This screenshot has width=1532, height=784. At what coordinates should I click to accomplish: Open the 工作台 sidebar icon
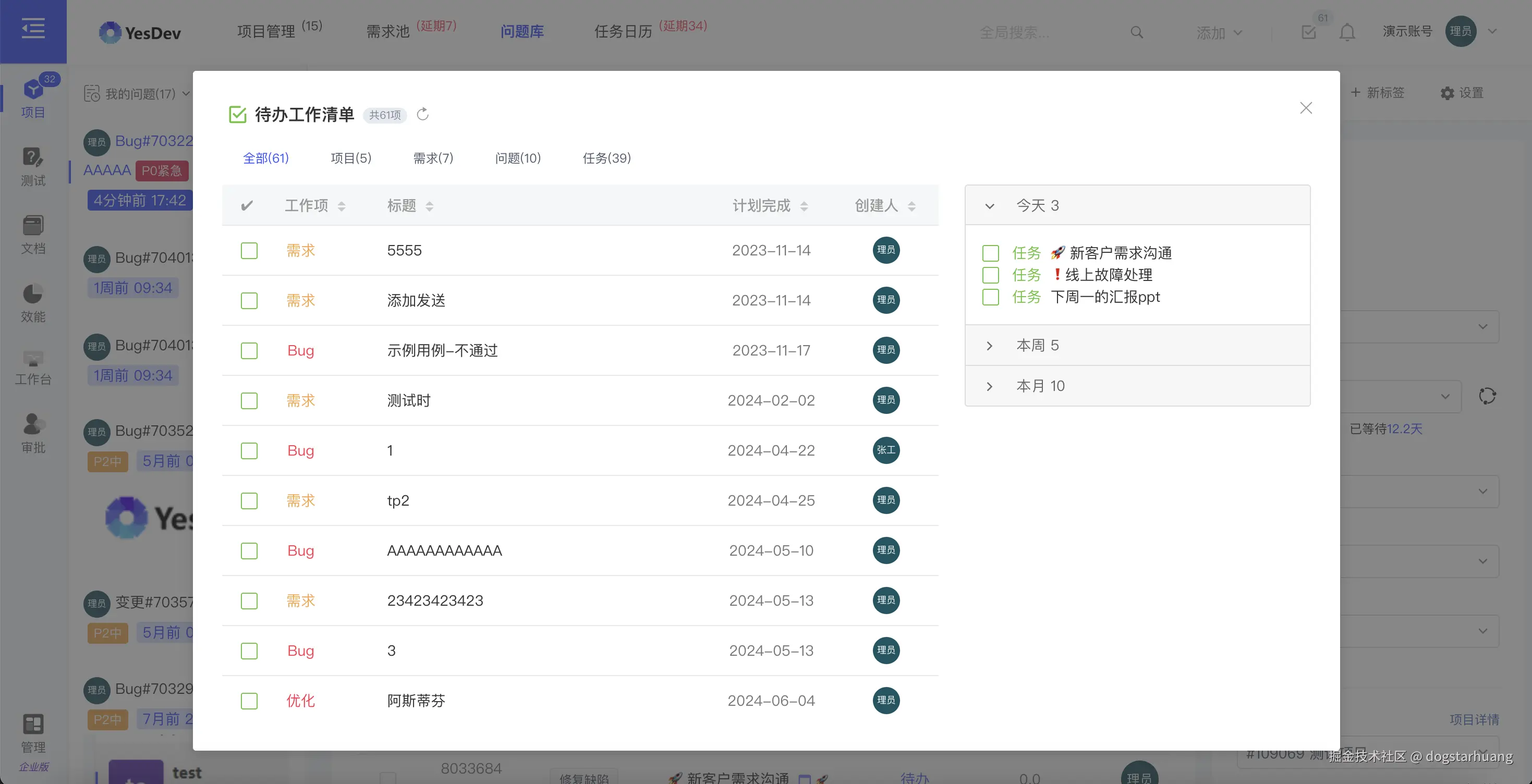pyautogui.click(x=33, y=369)
